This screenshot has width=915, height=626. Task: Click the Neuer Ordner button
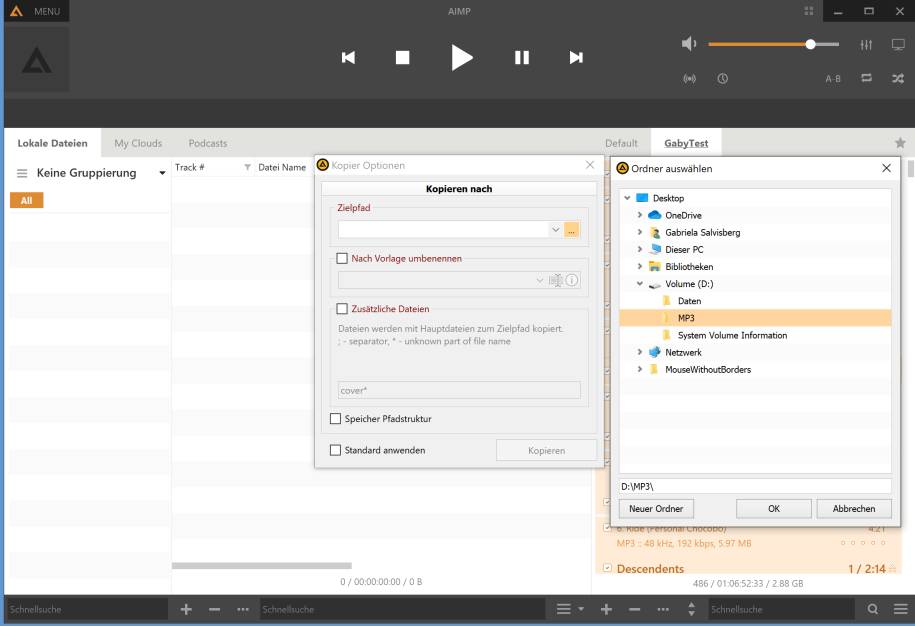(656, 509)
